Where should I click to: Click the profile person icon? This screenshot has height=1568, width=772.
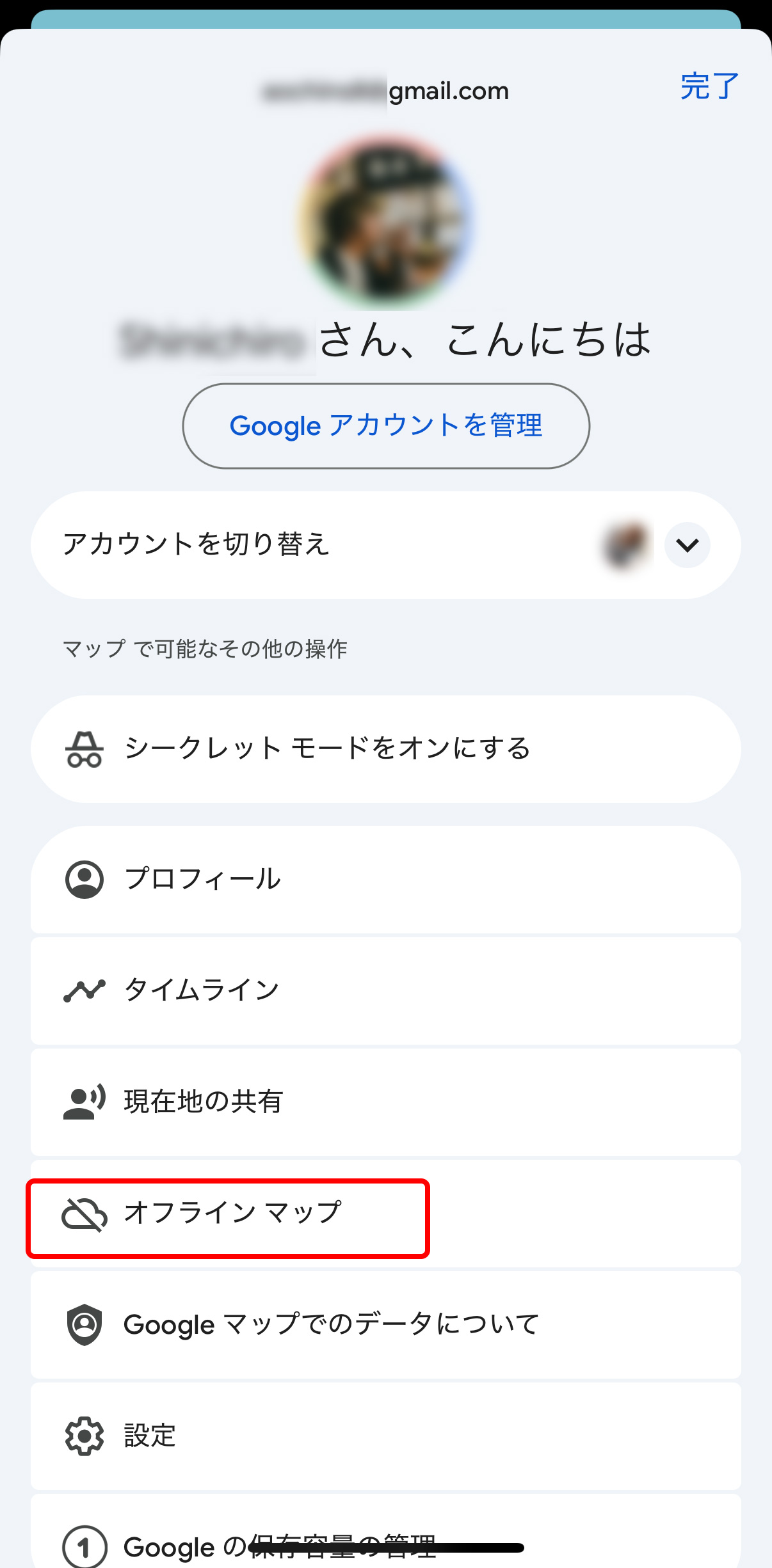point(84,880)
